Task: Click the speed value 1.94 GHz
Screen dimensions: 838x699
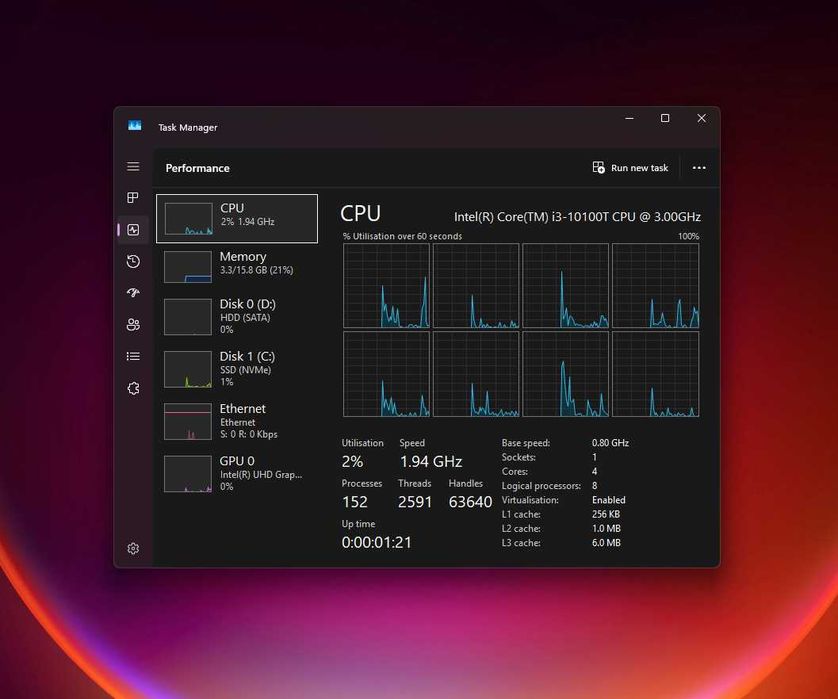Action: (x=431, y=462)
